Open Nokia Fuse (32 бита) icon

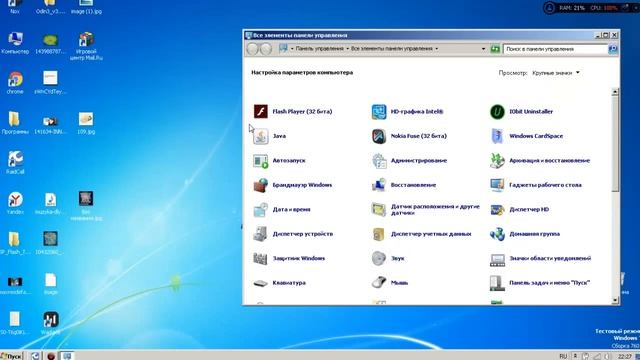379,136
